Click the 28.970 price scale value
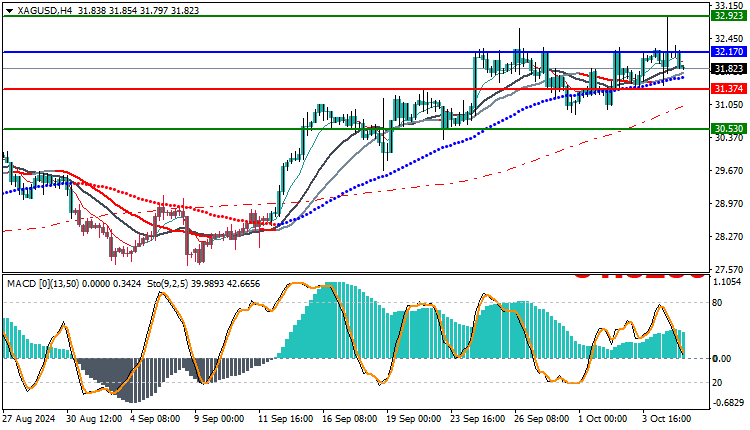 click(728, 204)
